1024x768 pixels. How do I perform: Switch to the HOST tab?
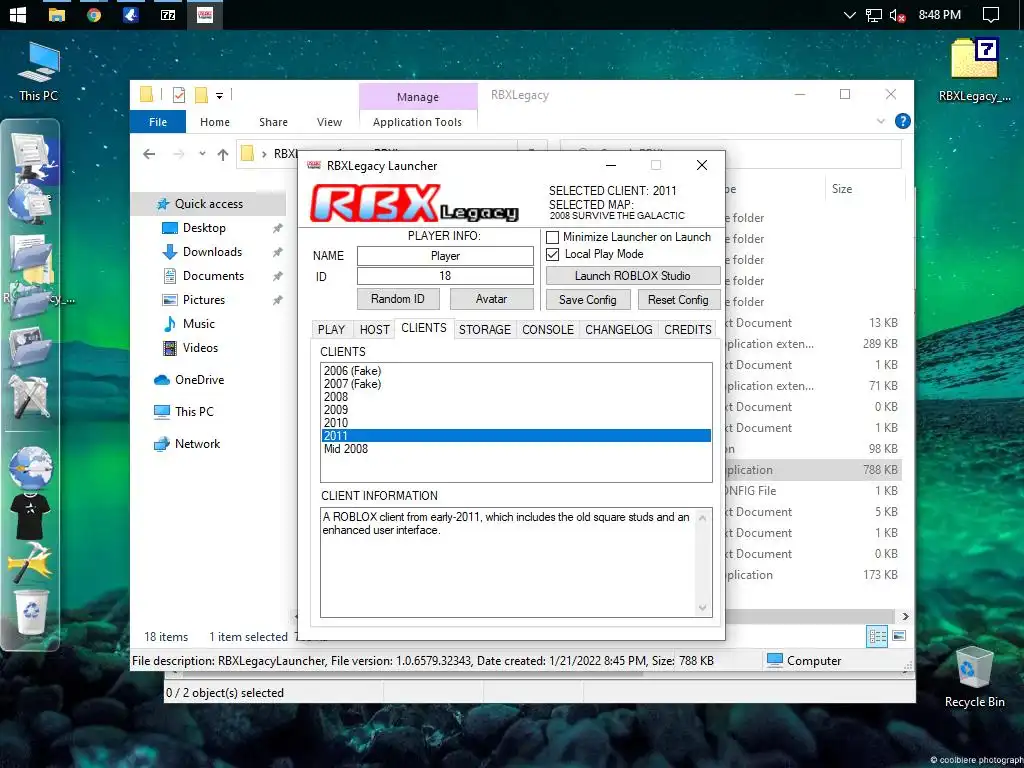tap(374, 330)
